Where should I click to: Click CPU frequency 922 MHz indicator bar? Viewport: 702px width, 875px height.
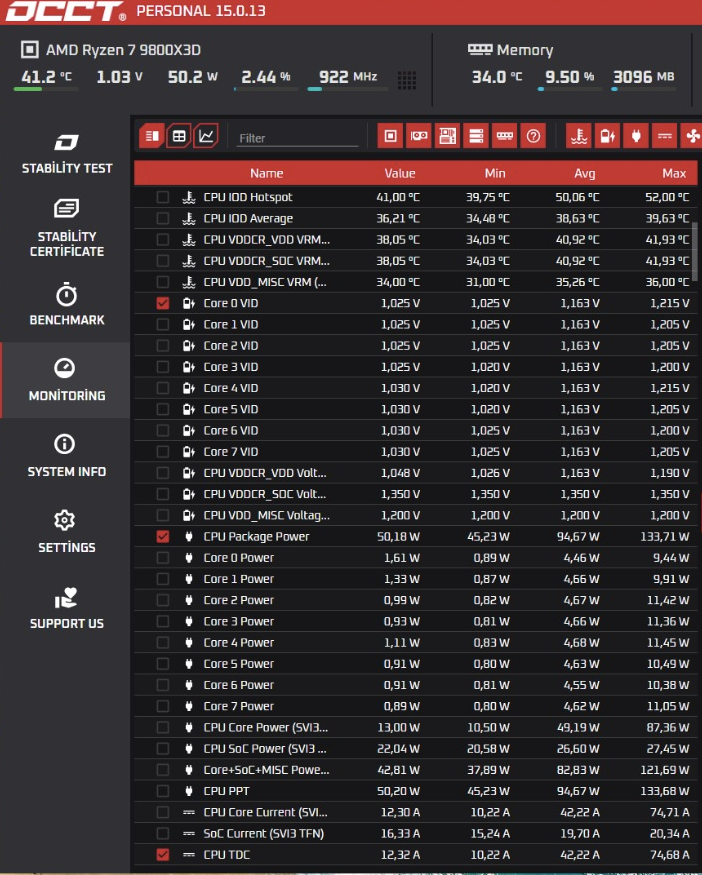[x=348, y=89]
